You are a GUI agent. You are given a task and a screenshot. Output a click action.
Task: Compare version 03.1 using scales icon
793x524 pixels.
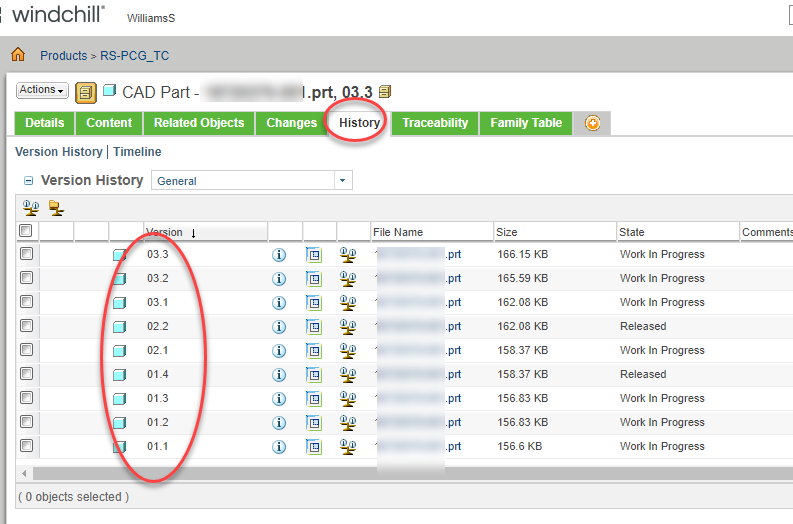pos(348,303)
